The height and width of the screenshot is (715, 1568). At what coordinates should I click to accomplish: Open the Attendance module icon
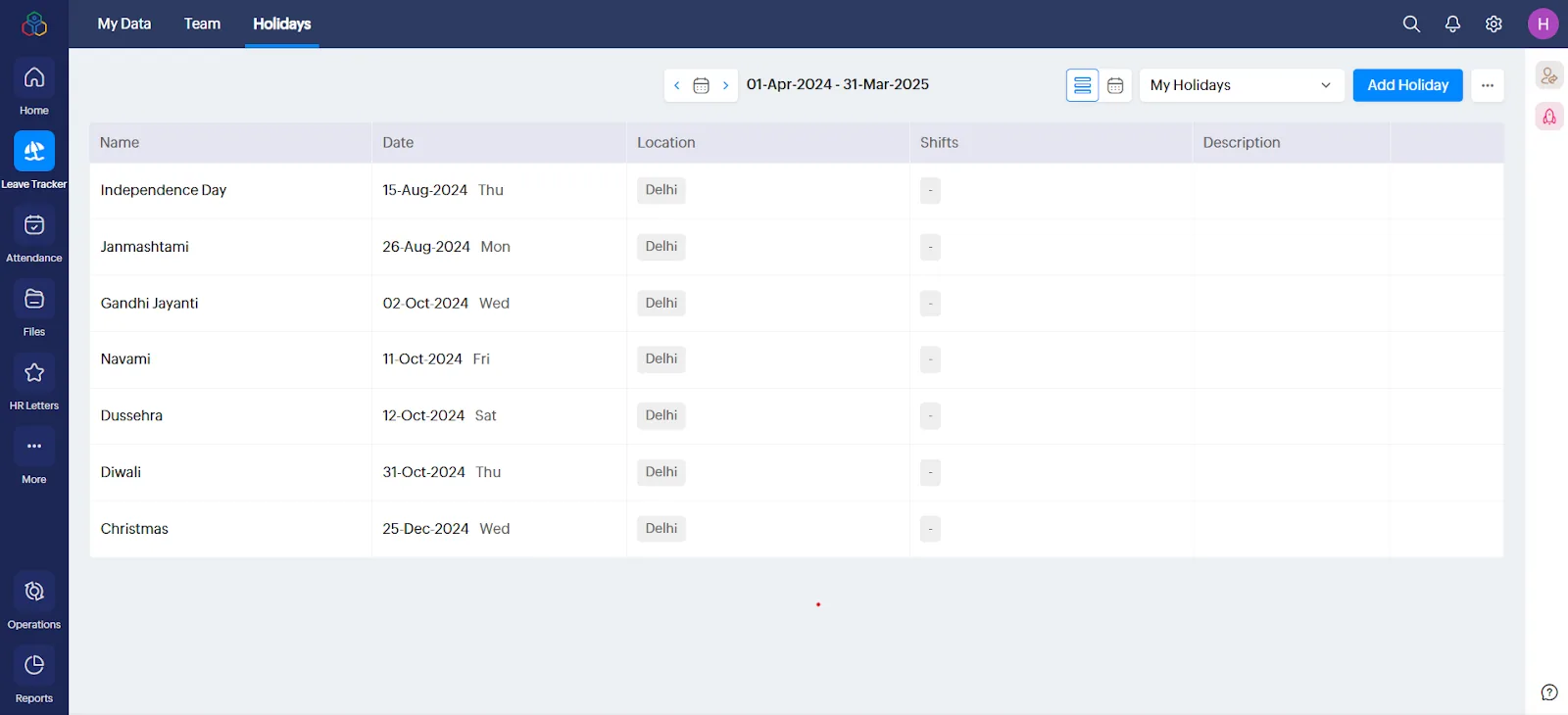[x=34, y=225]
